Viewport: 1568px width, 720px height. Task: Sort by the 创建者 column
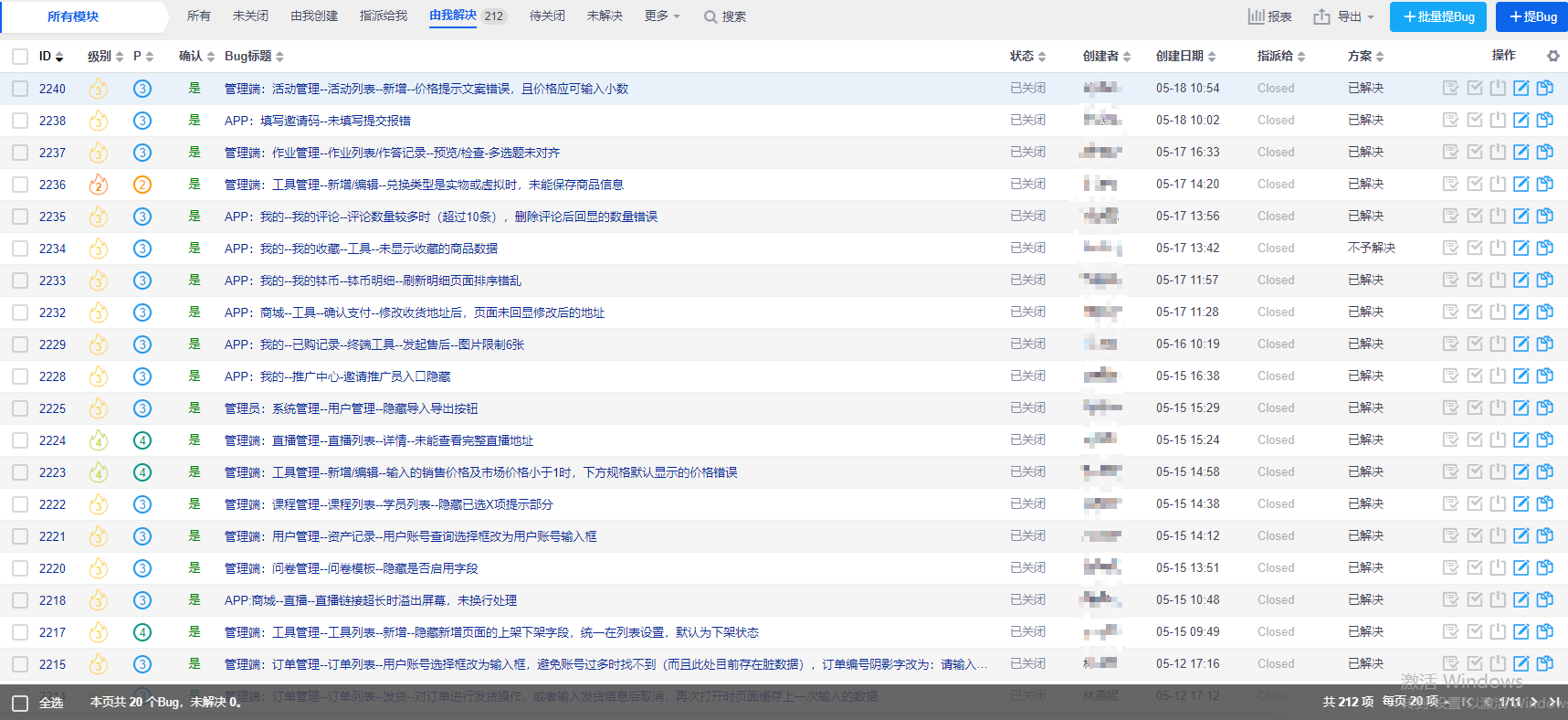[x=1107, y=57]
